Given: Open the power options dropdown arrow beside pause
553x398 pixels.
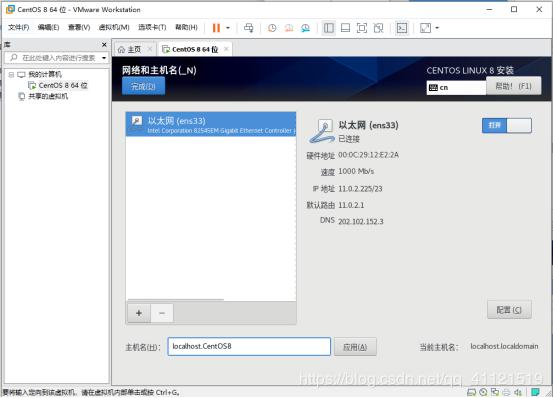Looking at the screenshot, I should point(228,28).
